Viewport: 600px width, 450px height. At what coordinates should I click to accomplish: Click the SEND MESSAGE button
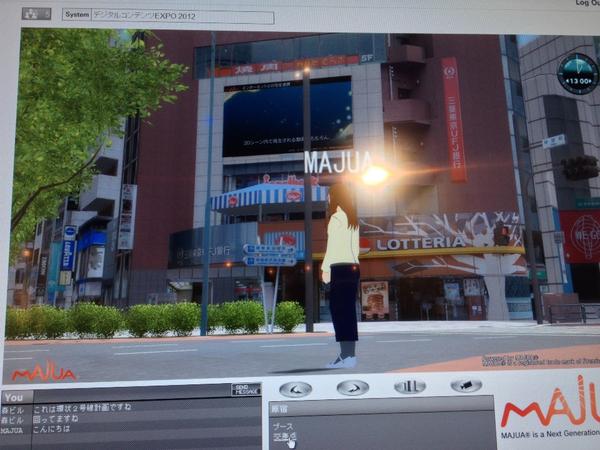click(x=246, y=390)
